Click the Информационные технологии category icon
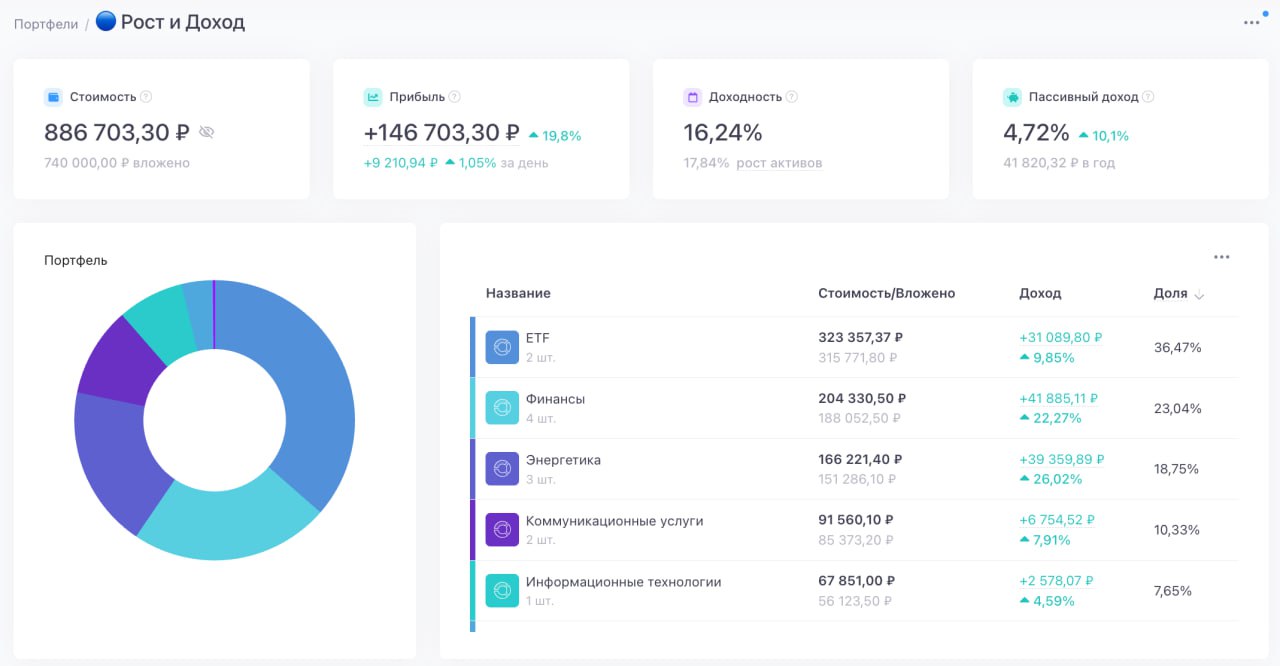The width and height of the screenshot is (1280, 666). click(502, 591)
